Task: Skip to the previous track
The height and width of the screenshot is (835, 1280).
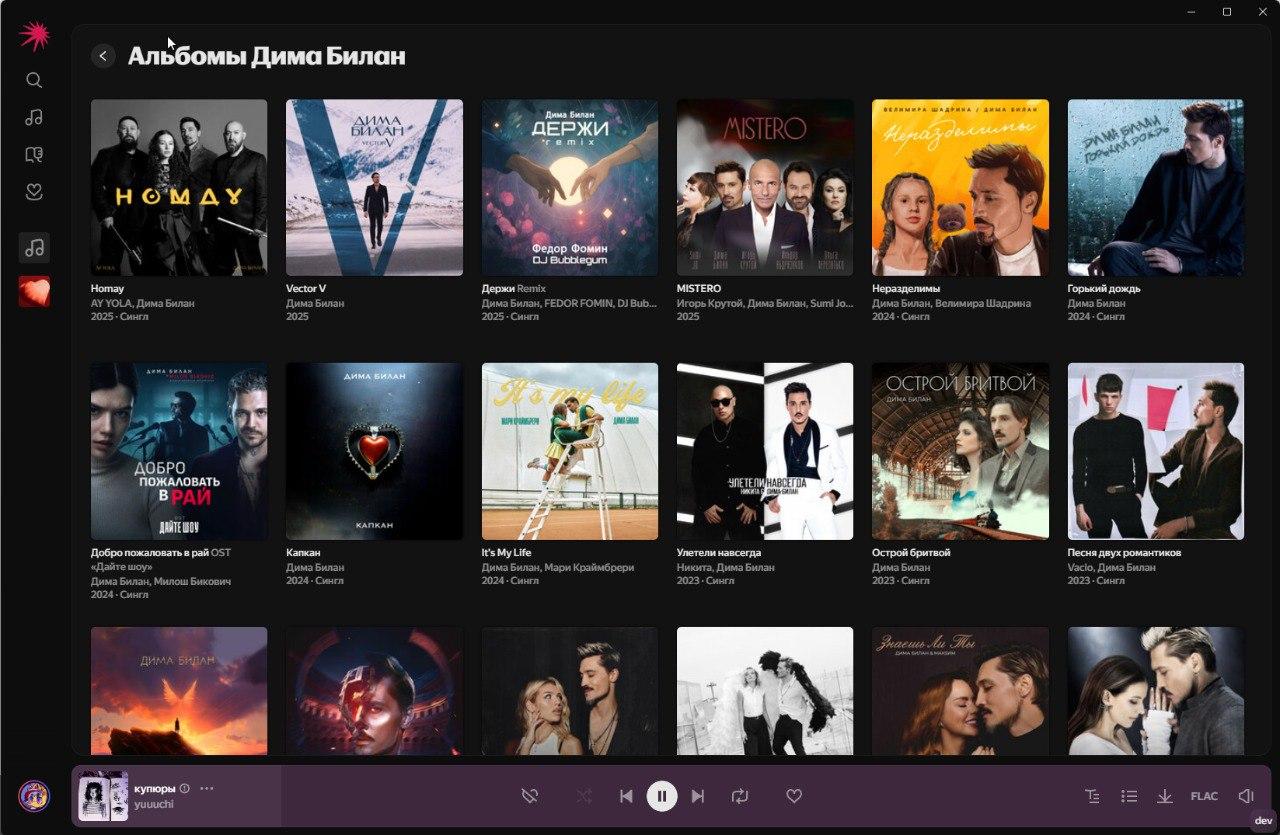Action: [x=626, y=796]
